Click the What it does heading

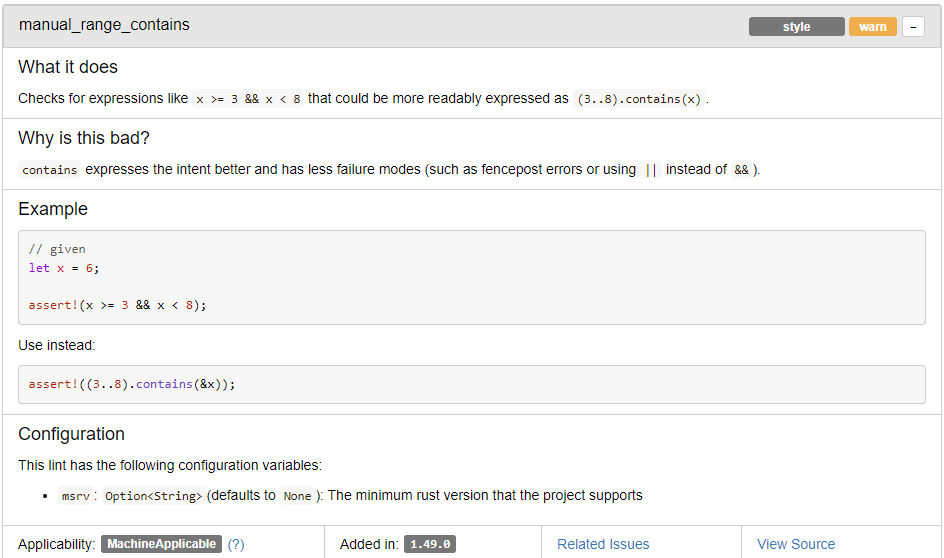68,67
